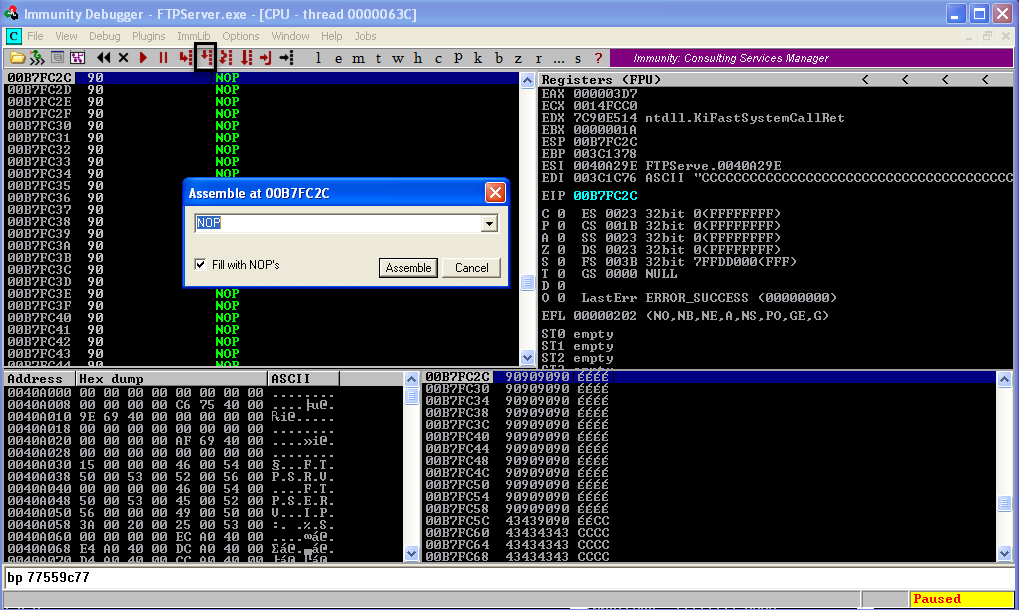This screenshot has width=1019, height=610.
Task: Show patches via the 'P' button
Action: point(458,58)
